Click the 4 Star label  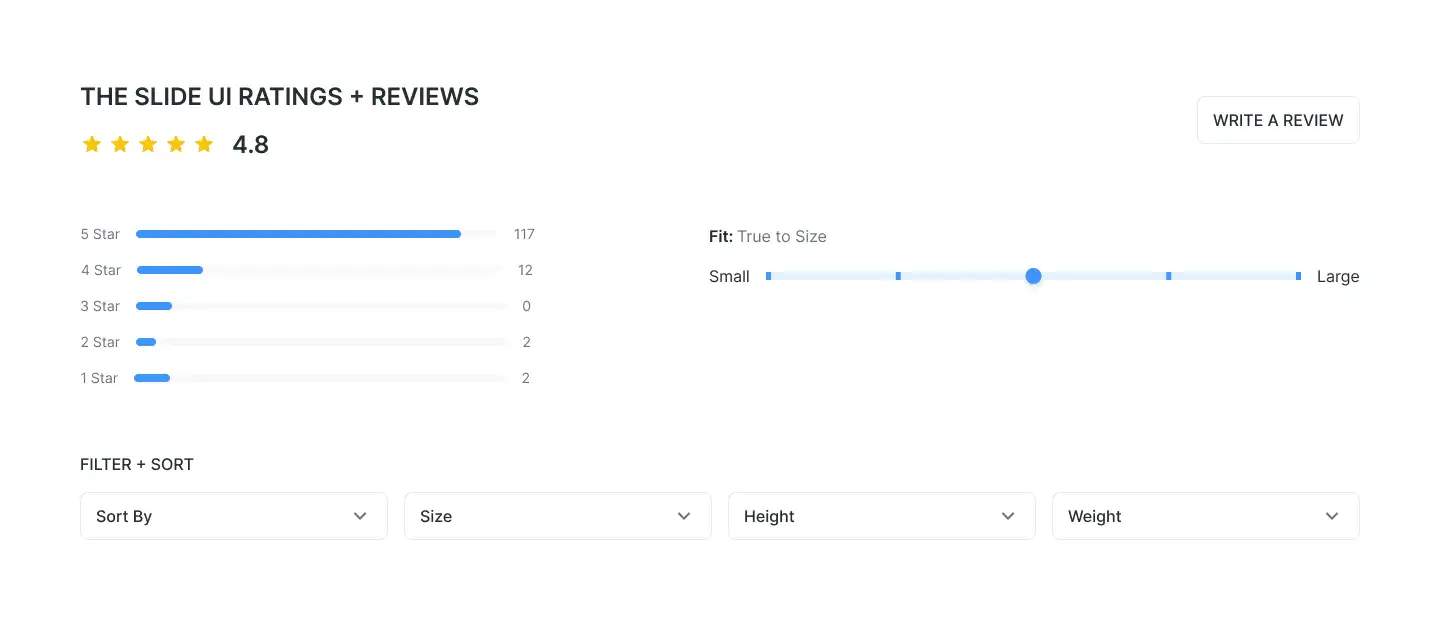tap(101, 270)
